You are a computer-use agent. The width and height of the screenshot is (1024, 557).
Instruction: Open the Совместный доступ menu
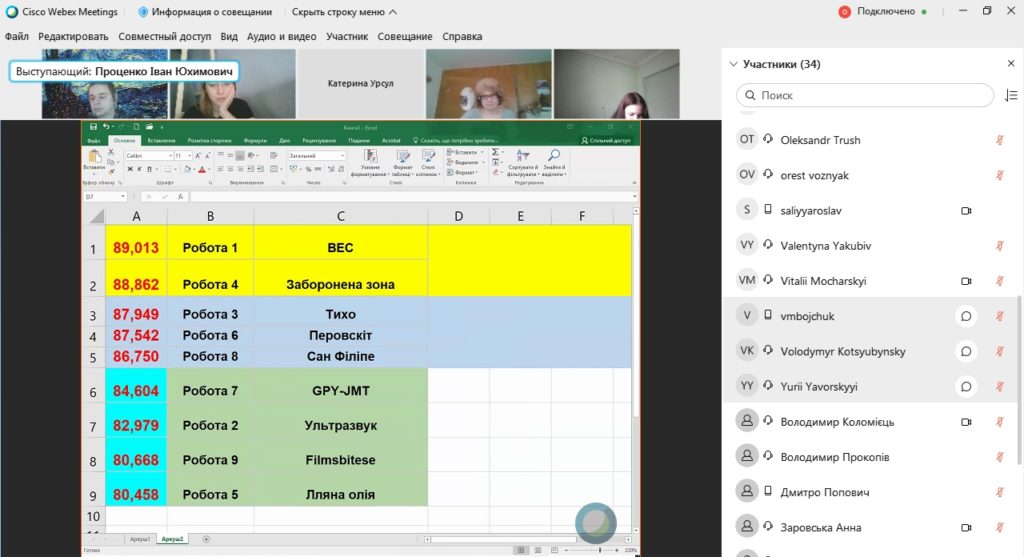[165, 37]
